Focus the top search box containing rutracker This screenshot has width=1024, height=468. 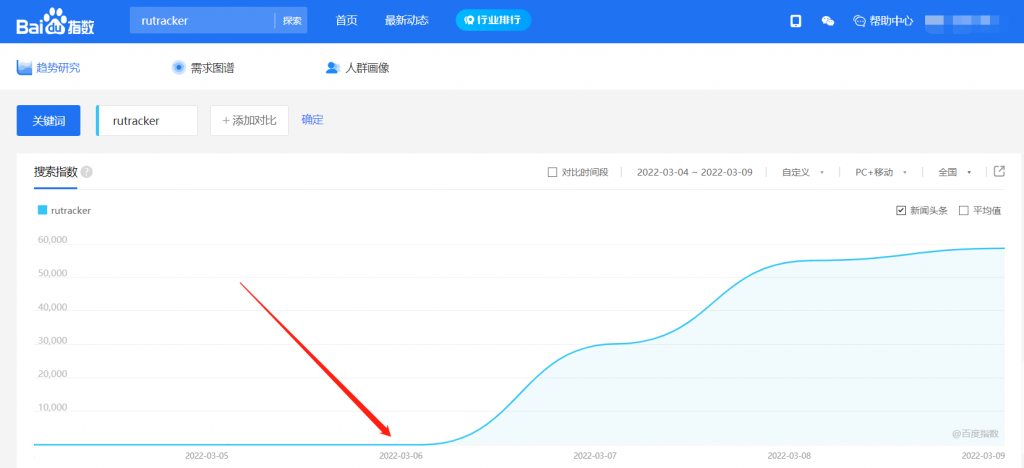click(x=202, y=21)
